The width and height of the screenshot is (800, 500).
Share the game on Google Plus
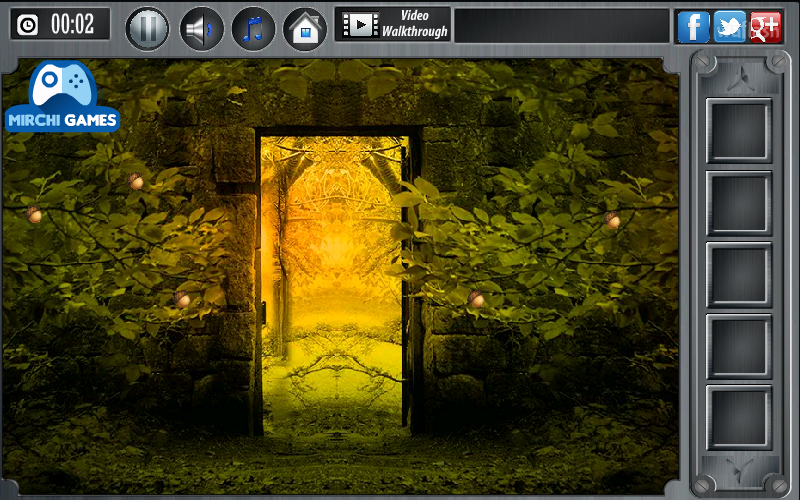point(765,27)
